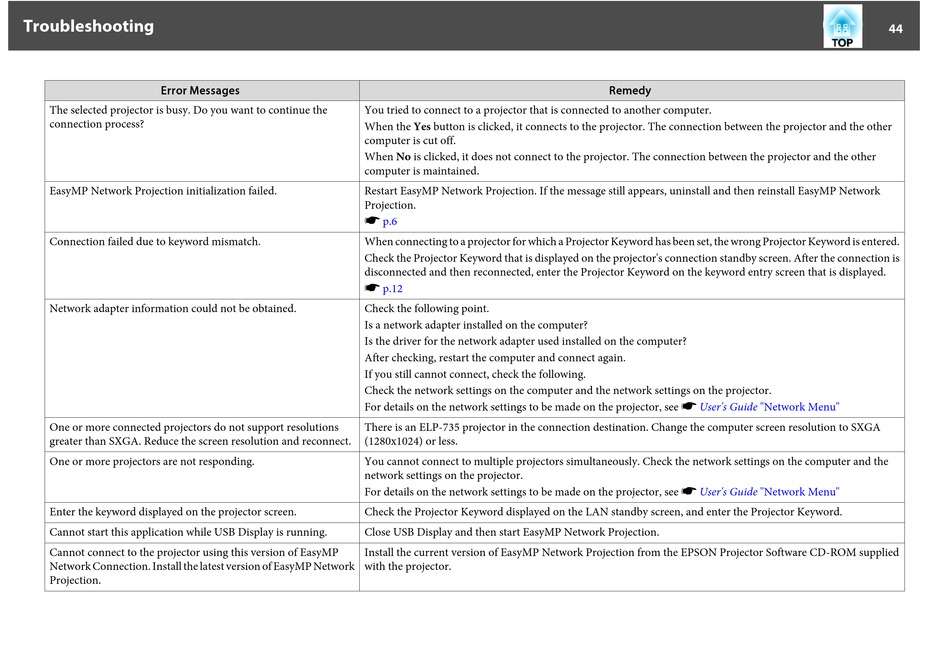Open User's Guide "Network Menu" link in projectors not responding row

(x=769, y=492)
